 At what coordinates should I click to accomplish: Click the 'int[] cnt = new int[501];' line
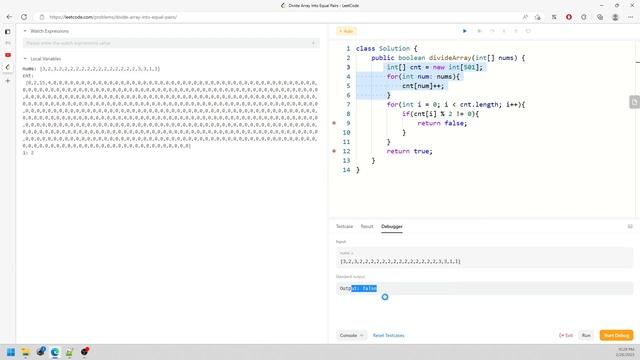coord(435,67)
